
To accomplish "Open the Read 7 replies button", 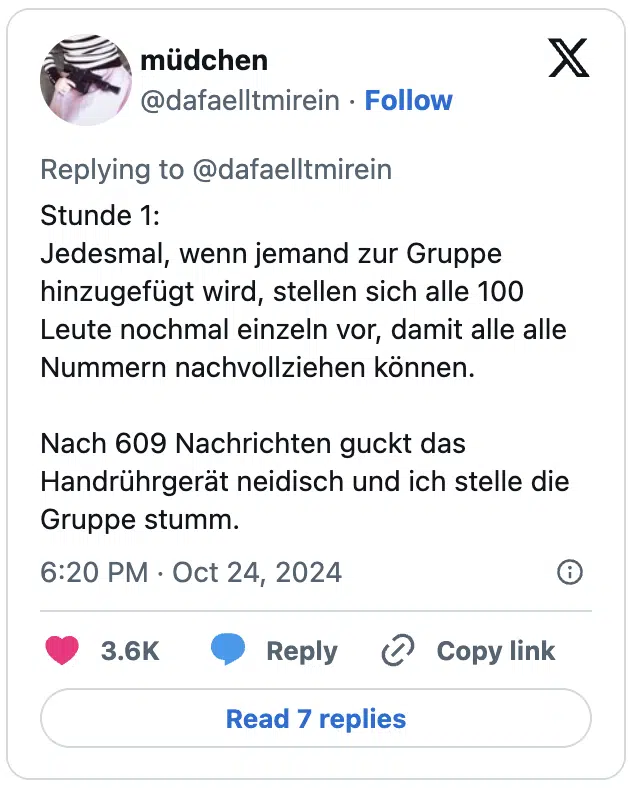I will (x=316, y=719).
